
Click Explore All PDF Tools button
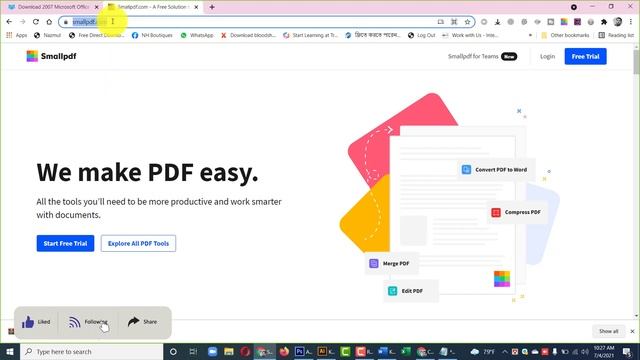click(138, 243)
